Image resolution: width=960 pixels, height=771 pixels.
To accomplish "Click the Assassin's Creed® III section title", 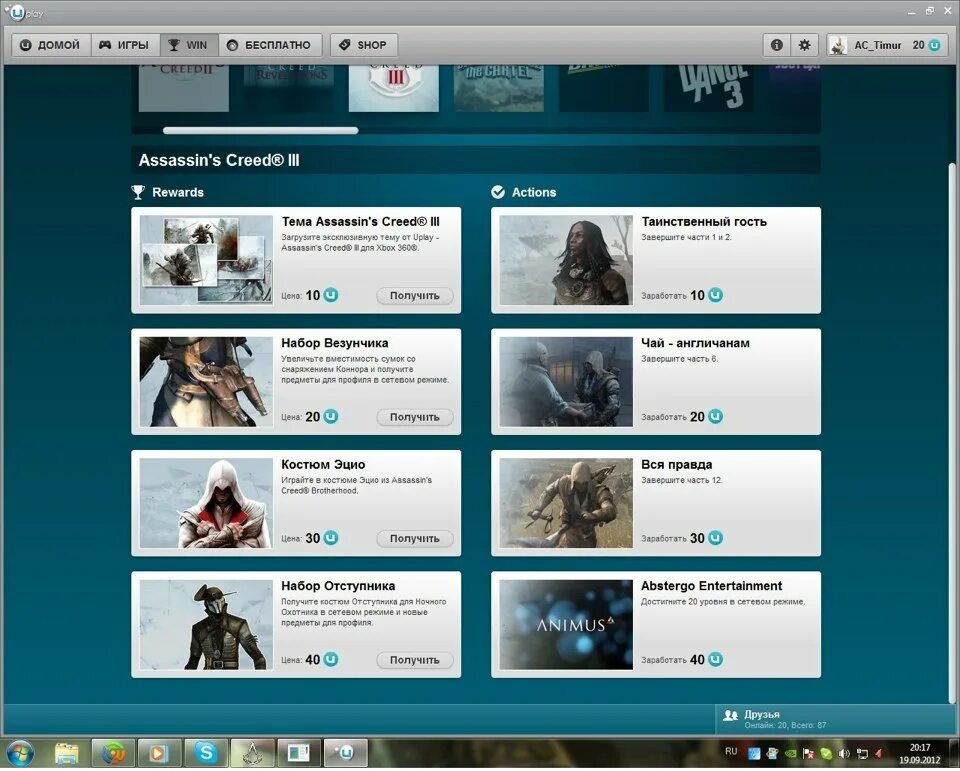I will pos(219,160).
